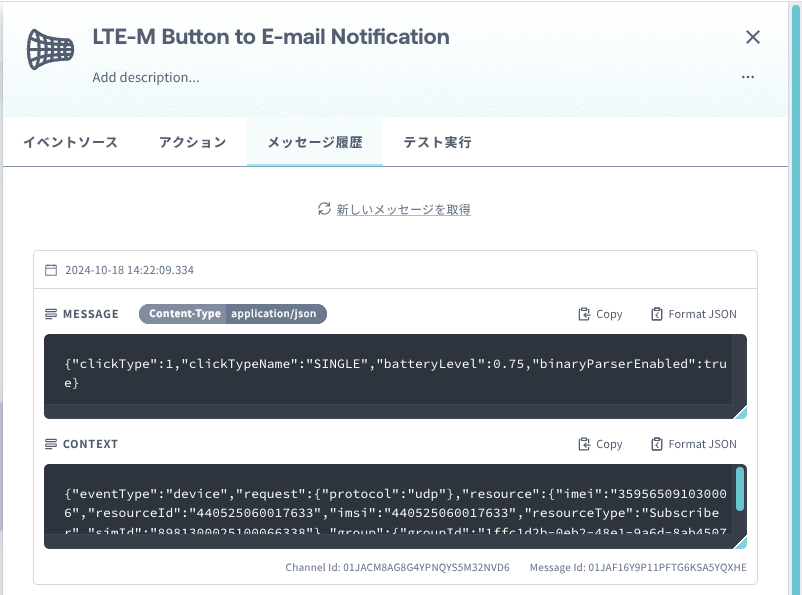Viewport: 802px width, 595px height.
Task: Select the メッセージ履歴 tab
Action: [315, 142]
